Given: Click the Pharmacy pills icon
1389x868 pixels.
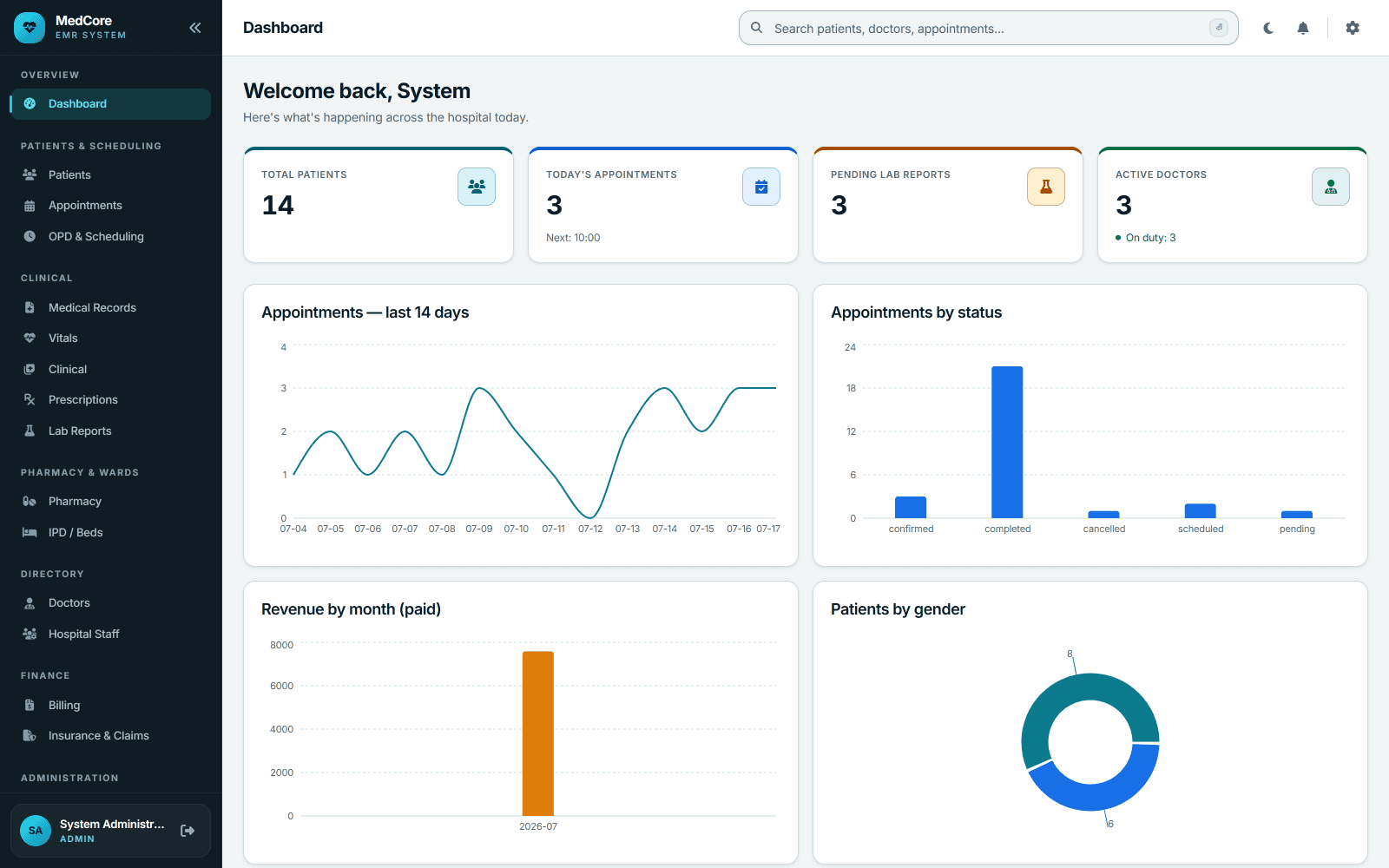Looking at the screenshot, I should [30, 502].
